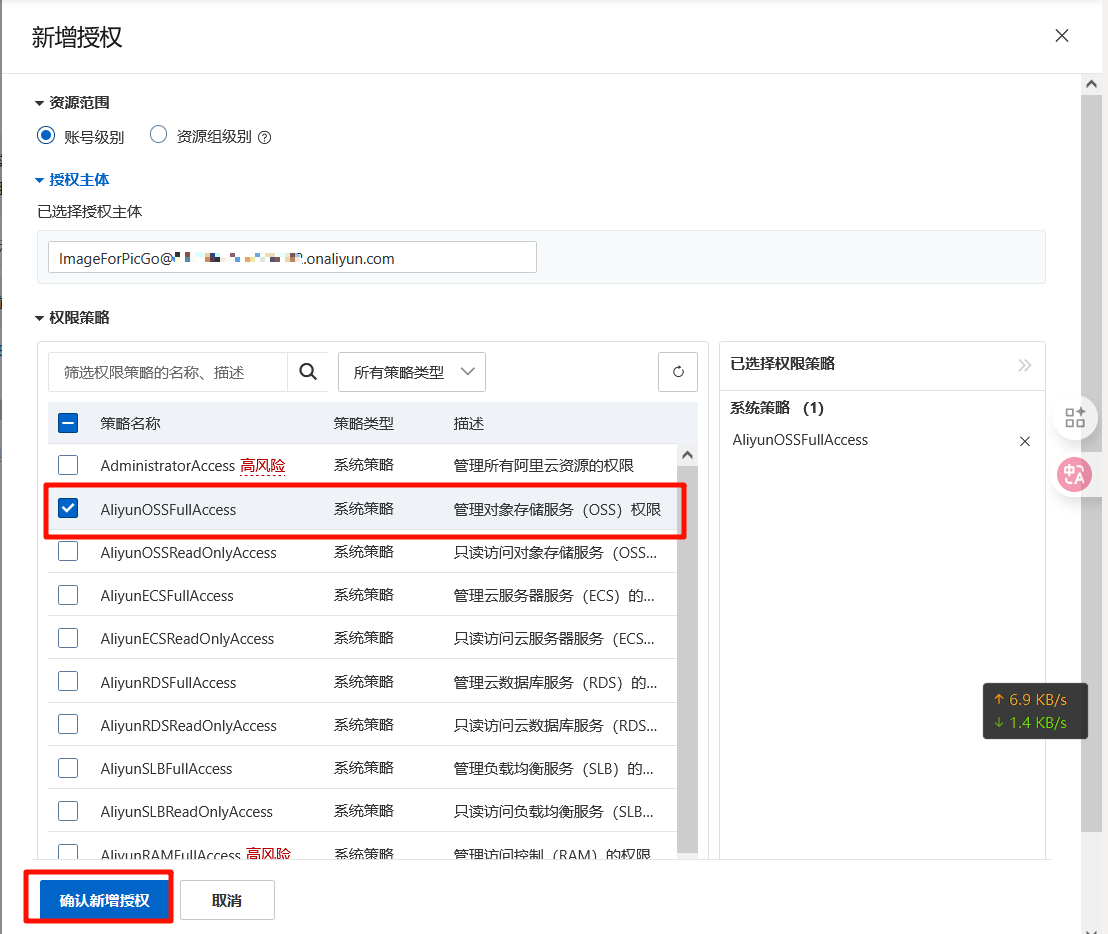The height and width of the screenshot is (934, 1108).
Task: Click the 管理所有阿里云资源的权限 description
Action: coord(543,466)
